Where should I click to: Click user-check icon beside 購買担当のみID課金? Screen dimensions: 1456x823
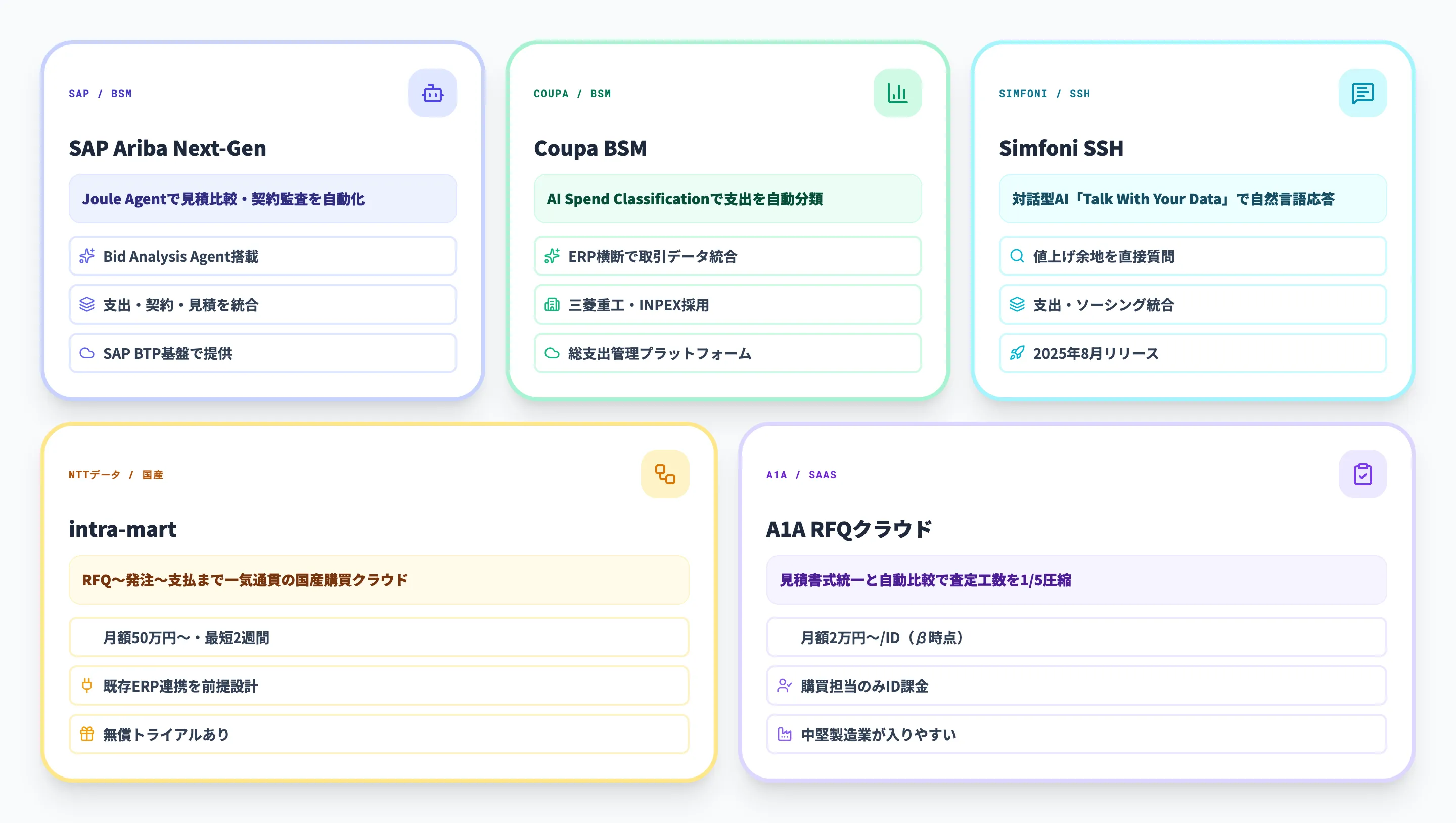(785, 685)
